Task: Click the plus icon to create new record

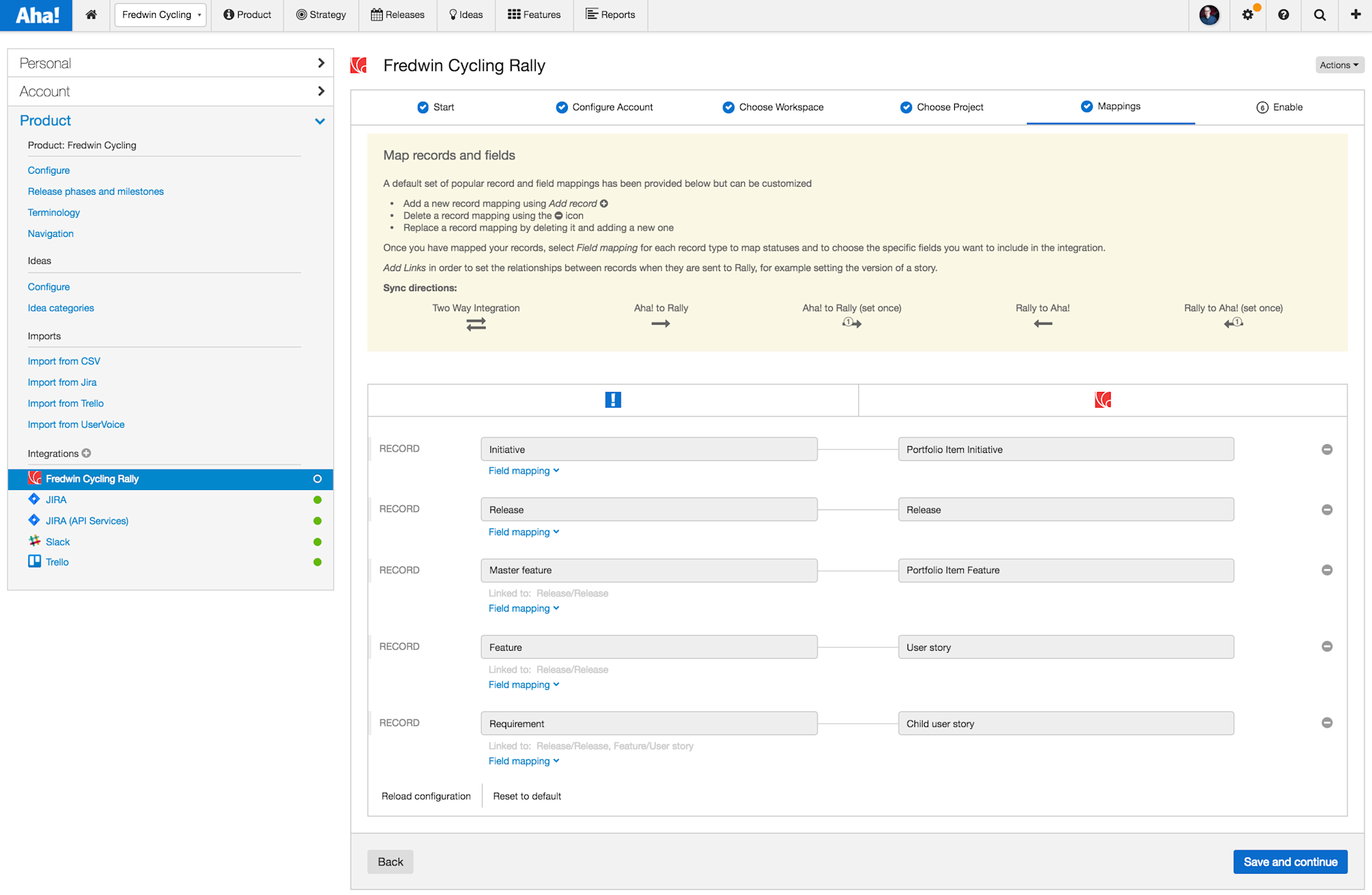Action: click(1355, 14)
